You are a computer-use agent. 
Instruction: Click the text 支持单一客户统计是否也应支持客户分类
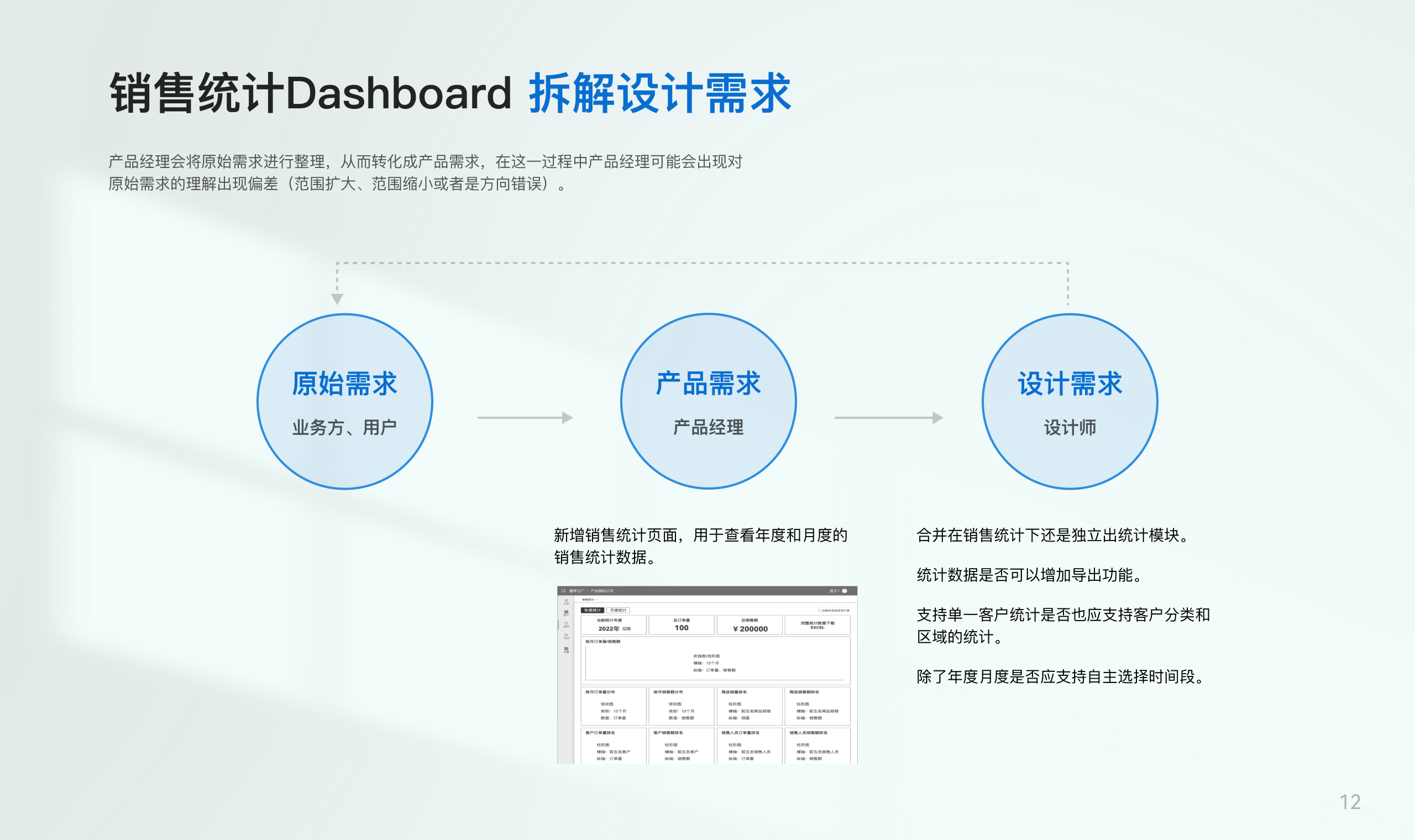point(1056,615)
